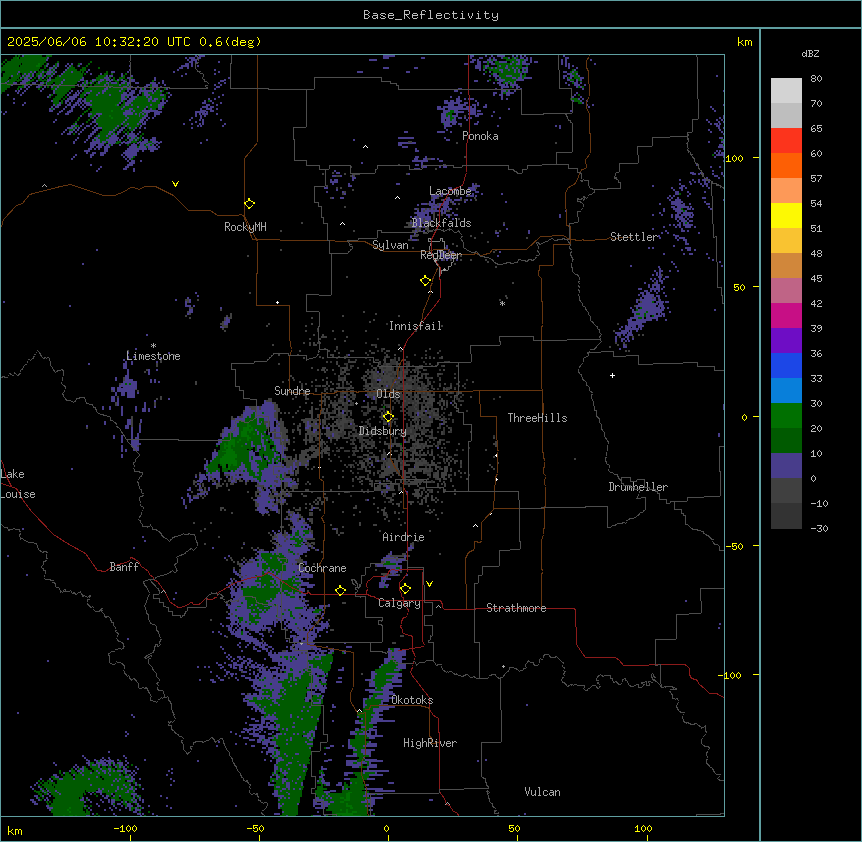Select the orange 57-60 dBZ legend swatch
Screen dimensions: 862x842
tap(786, 166)
